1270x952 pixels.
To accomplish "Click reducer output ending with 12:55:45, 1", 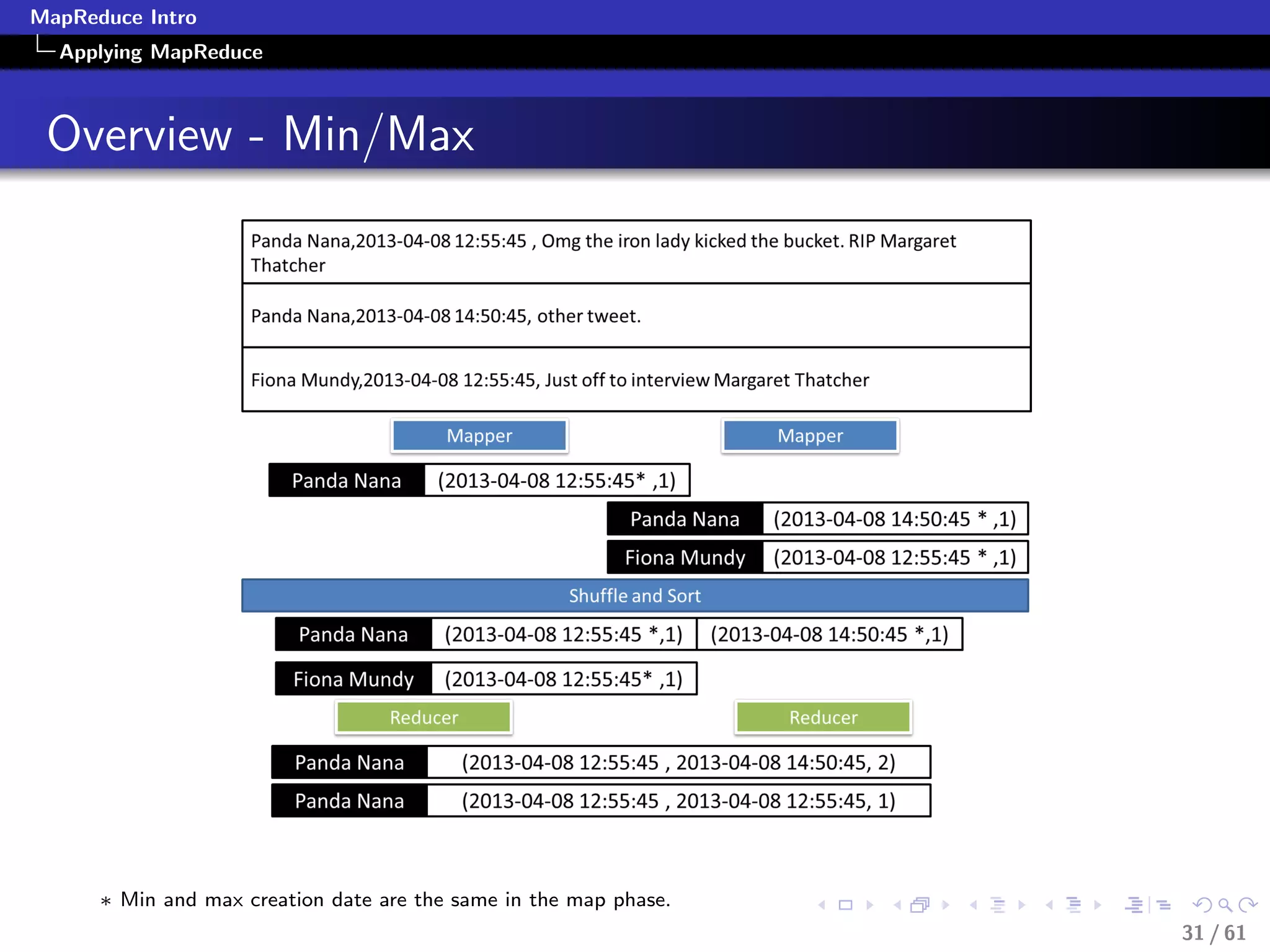I will click(x=679, y=801).
